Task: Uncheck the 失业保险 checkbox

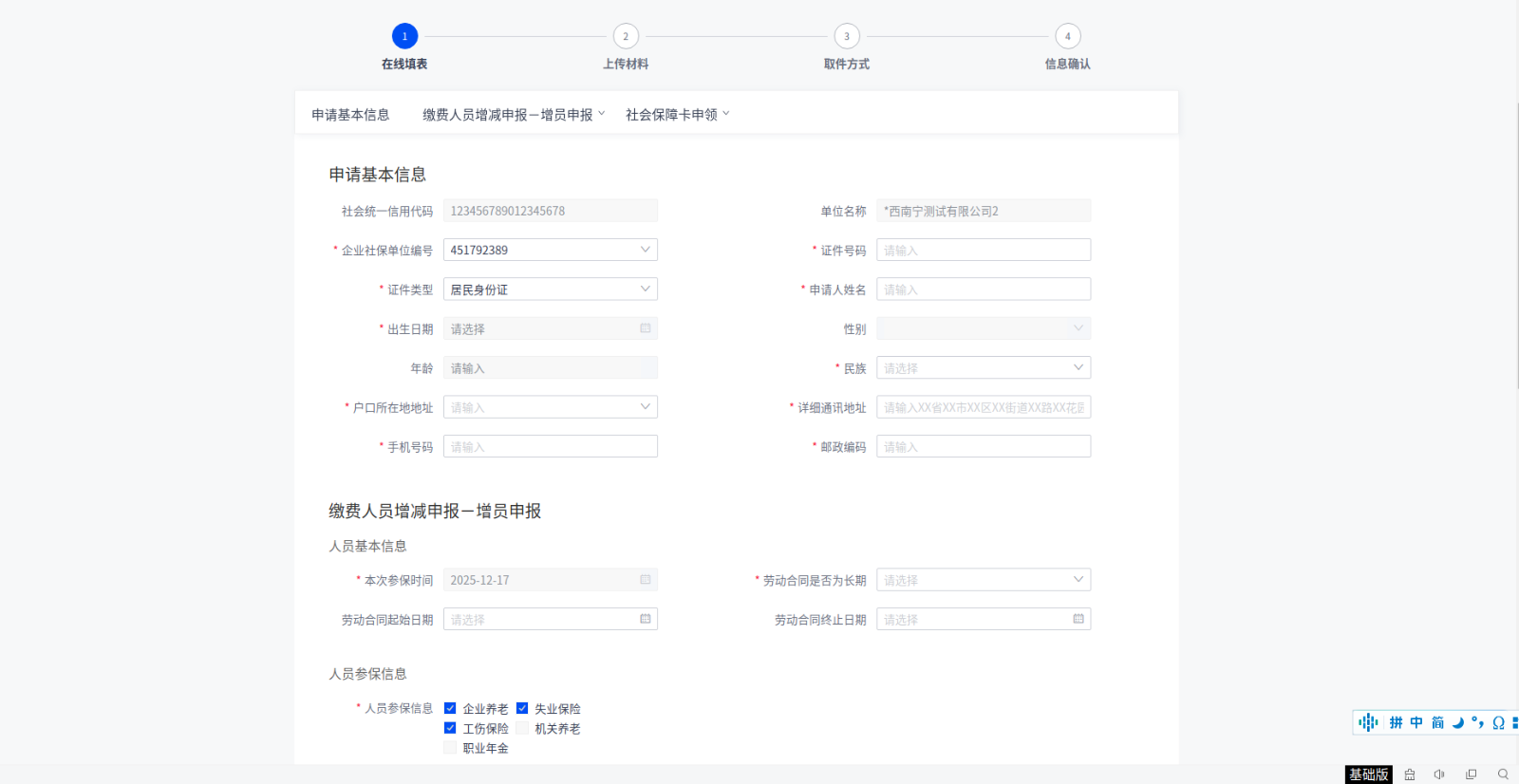Action: [522, 708]
